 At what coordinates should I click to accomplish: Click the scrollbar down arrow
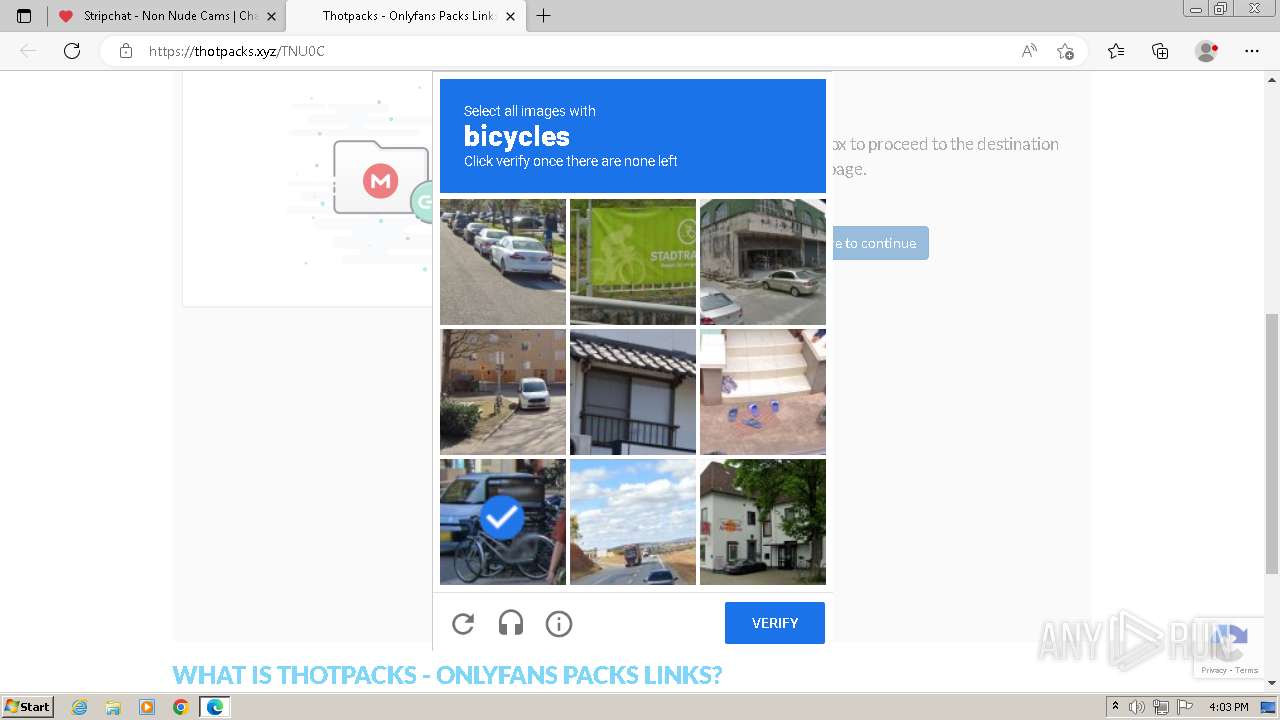click(1272, 683)
